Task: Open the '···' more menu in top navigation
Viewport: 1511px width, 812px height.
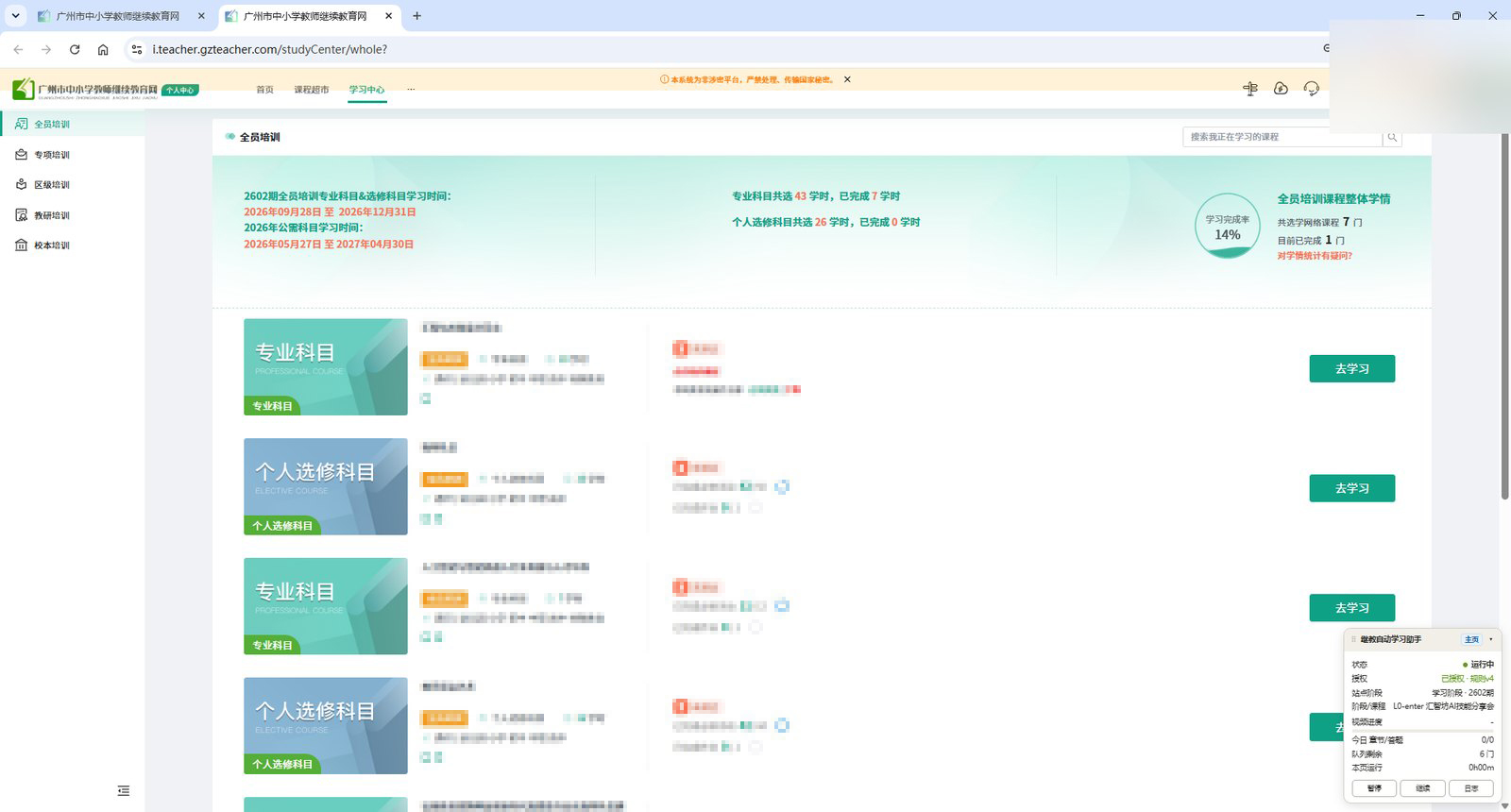Action: click(x=411, y=90)
